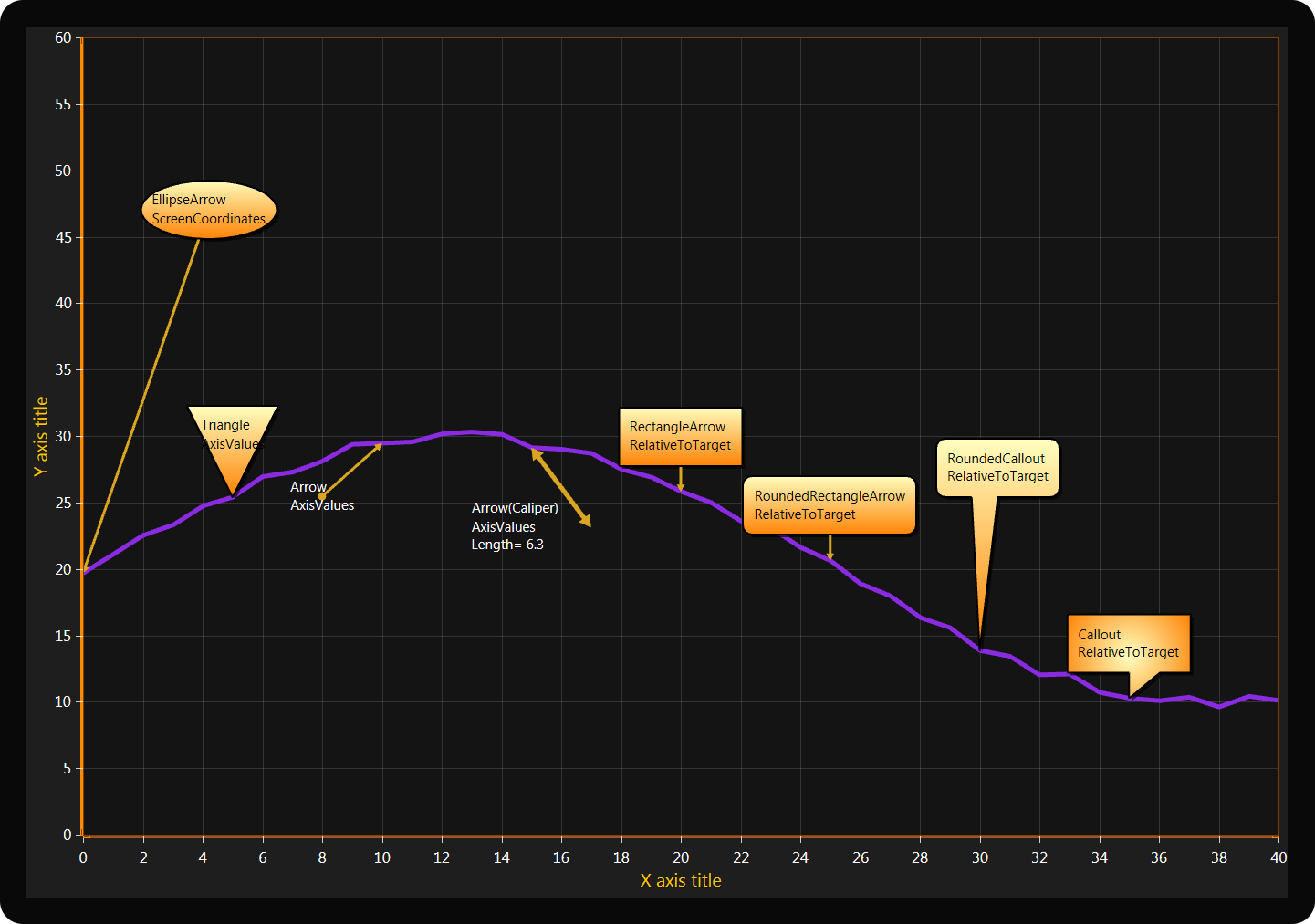
Task: Click the Arrow(Caliper) Length= 6.3 label
Action: coord(514,526)
